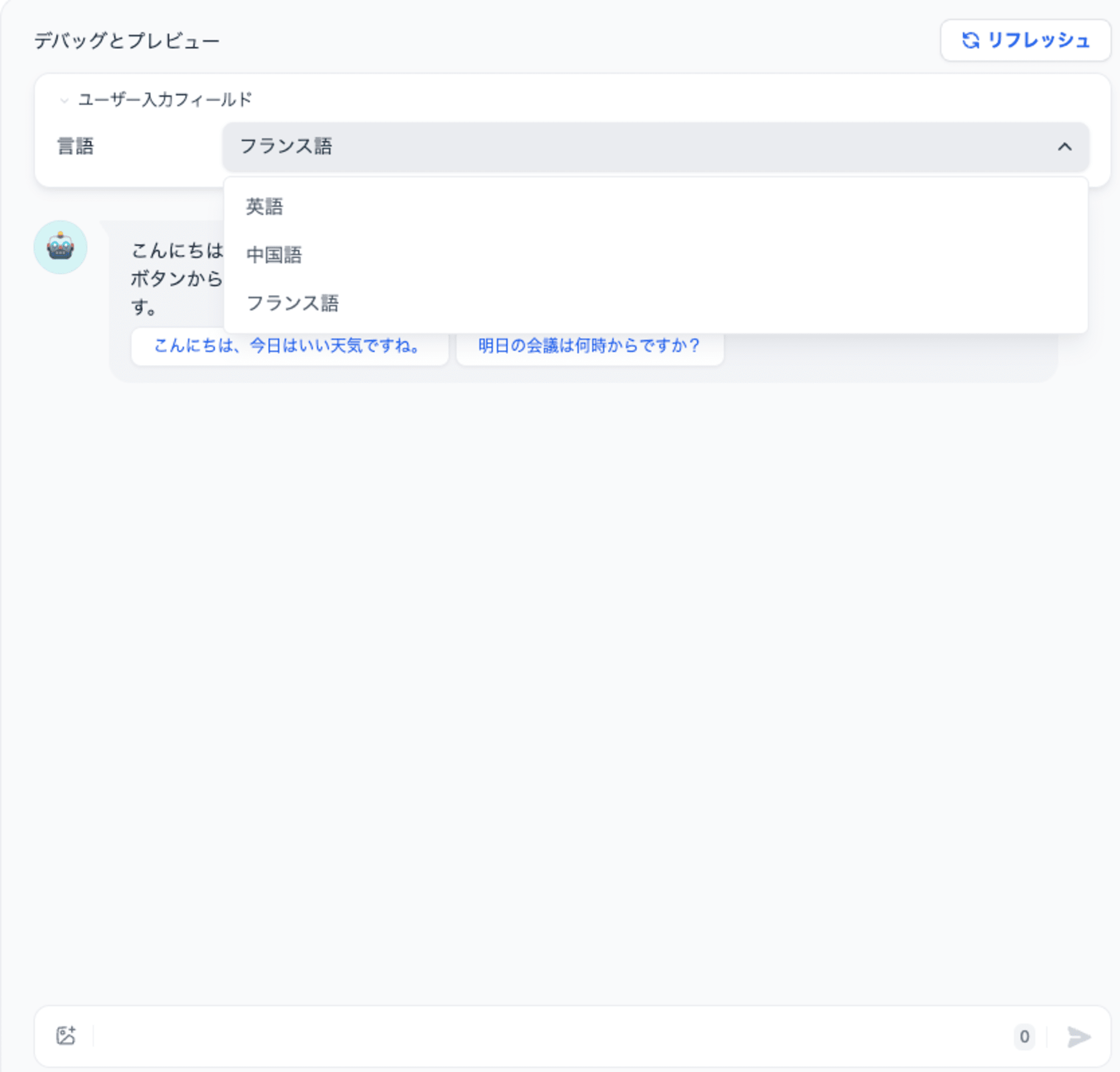This screenshot has width=1120, height=1072.
Task: Click the デバッグとプレビュー heading
Action: (127, 40)
